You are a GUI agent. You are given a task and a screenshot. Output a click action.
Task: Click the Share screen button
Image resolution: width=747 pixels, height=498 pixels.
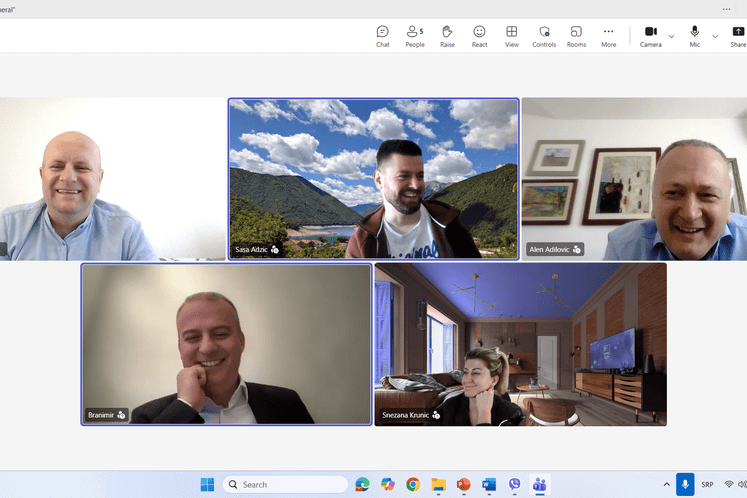[x=738, y=36]
